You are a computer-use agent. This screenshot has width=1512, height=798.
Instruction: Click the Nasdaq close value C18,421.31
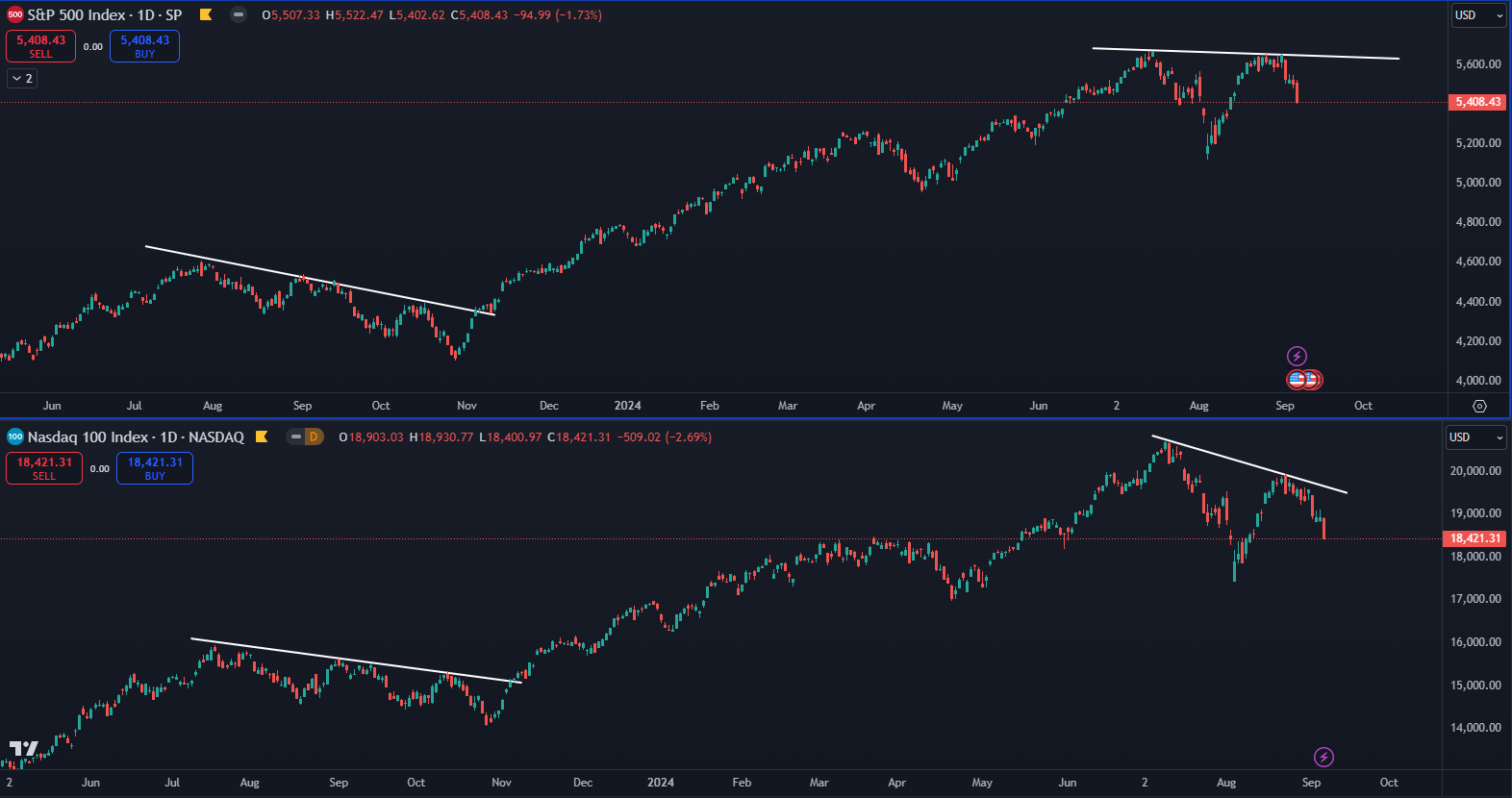(x=579, y=436)
